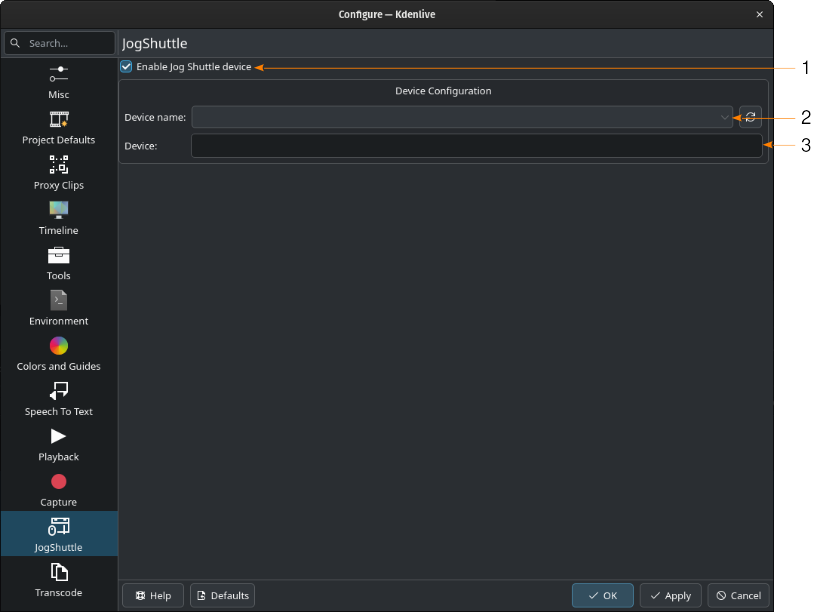Open the Transcode settings page
The height and width of the screenshot is (612, 817).
coord(59,580)
